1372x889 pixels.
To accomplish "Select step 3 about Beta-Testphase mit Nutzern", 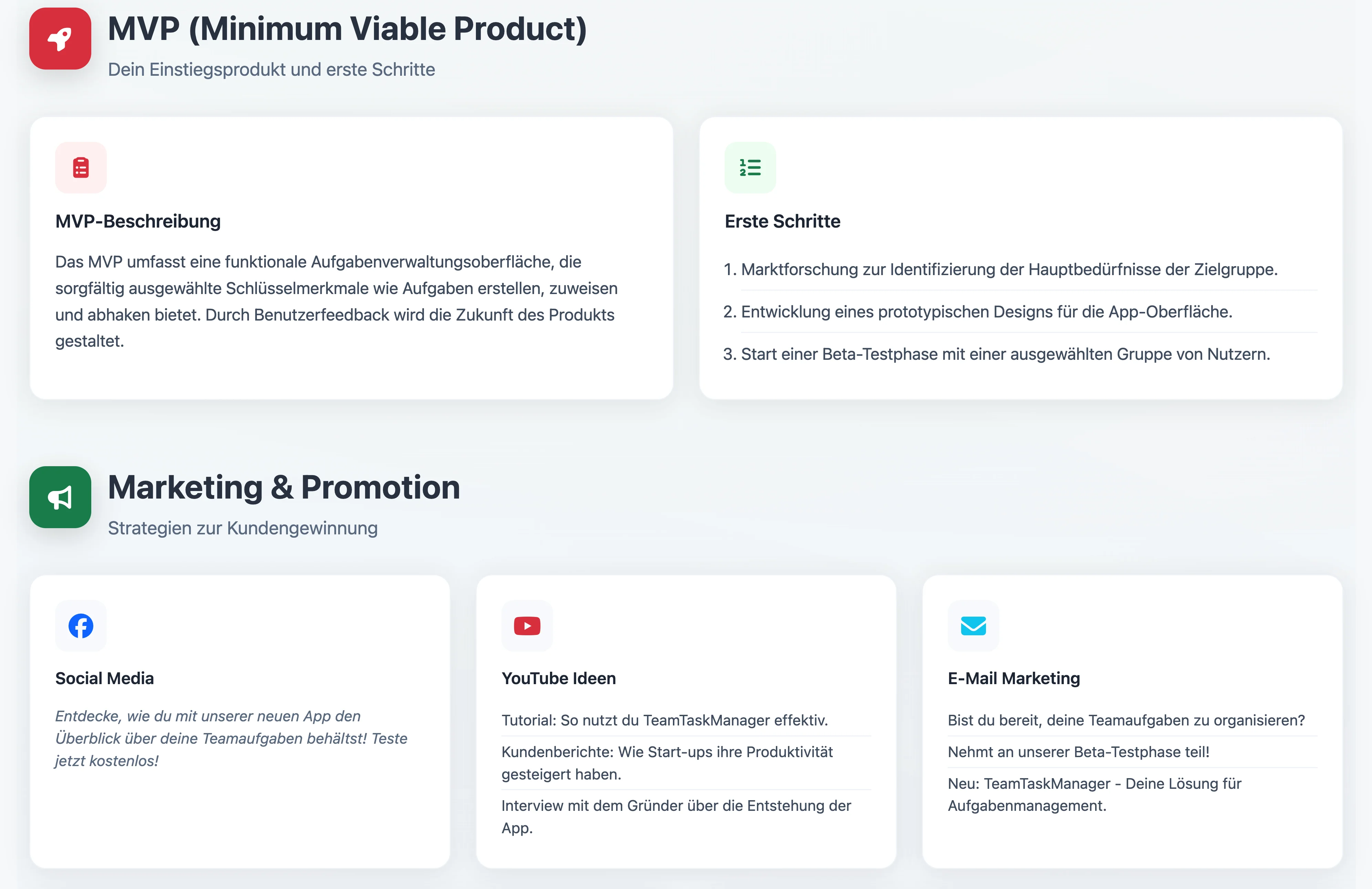I will click(997, 354).
